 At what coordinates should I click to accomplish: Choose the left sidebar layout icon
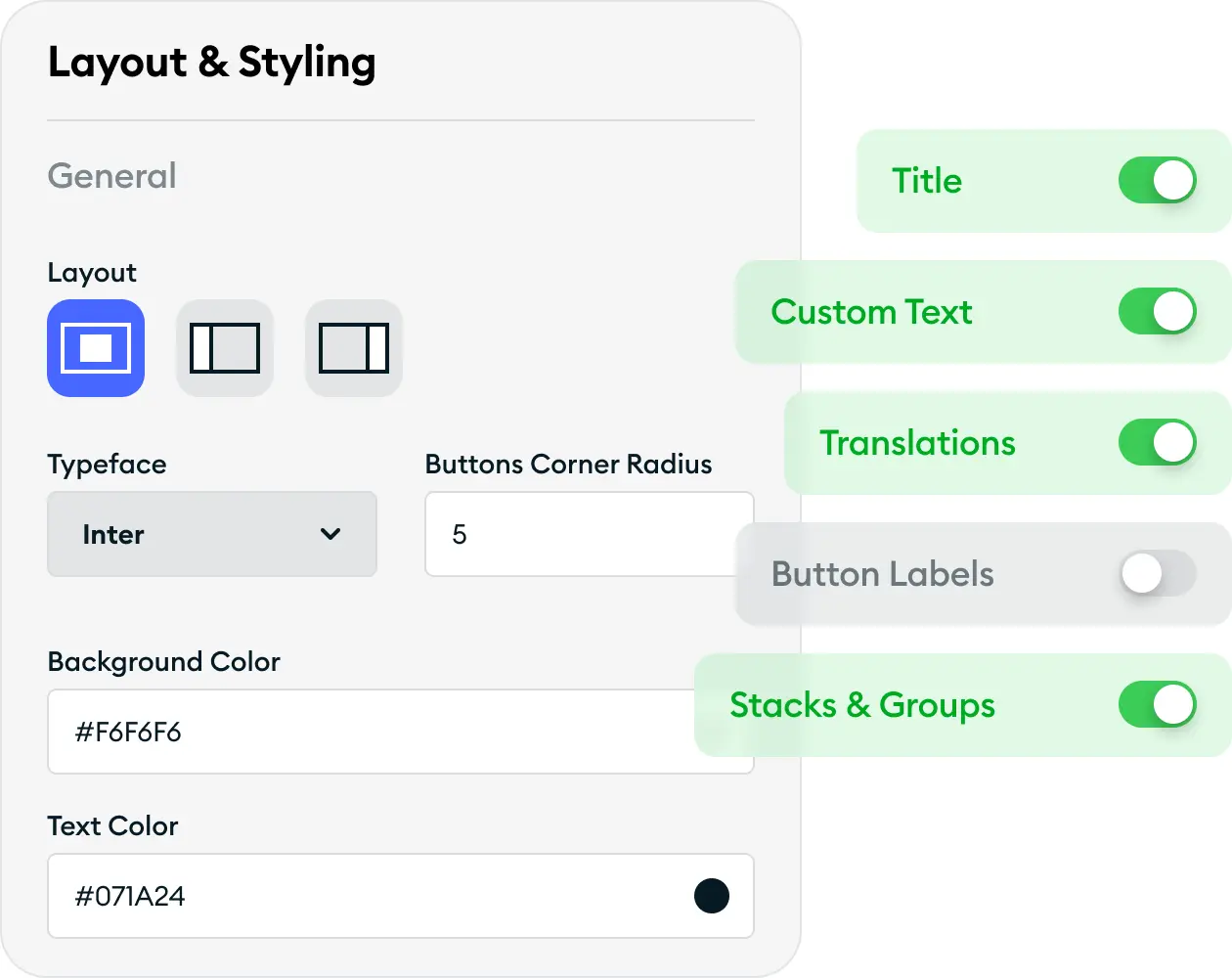tap(225, 348)
